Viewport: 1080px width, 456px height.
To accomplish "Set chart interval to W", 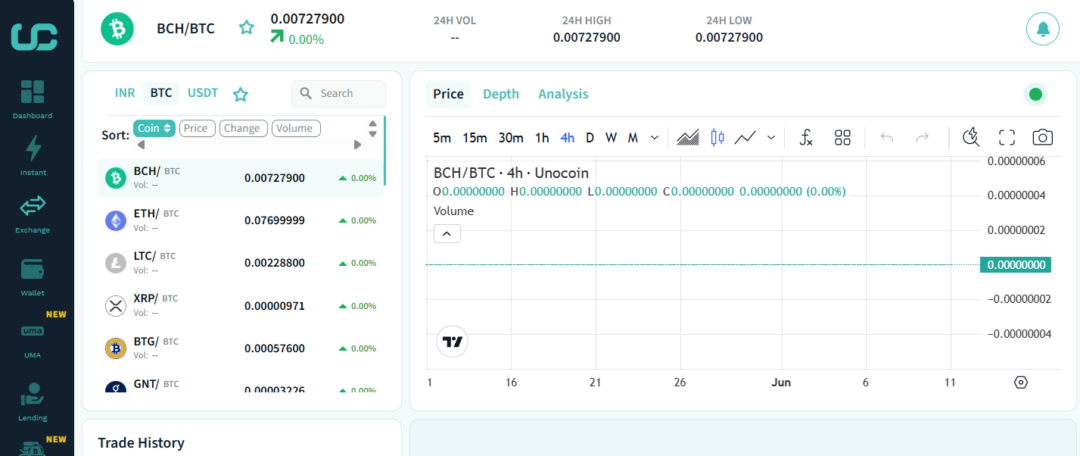I will tap(611, 138).
